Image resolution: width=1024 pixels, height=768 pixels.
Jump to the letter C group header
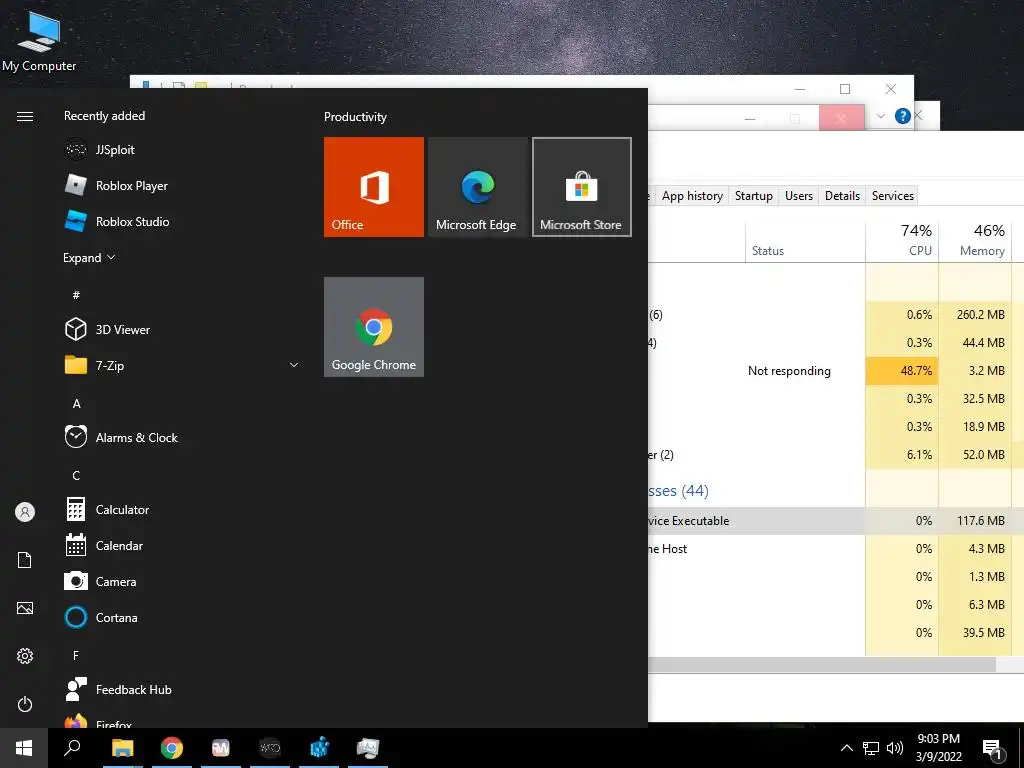click(x=76, y=475)
